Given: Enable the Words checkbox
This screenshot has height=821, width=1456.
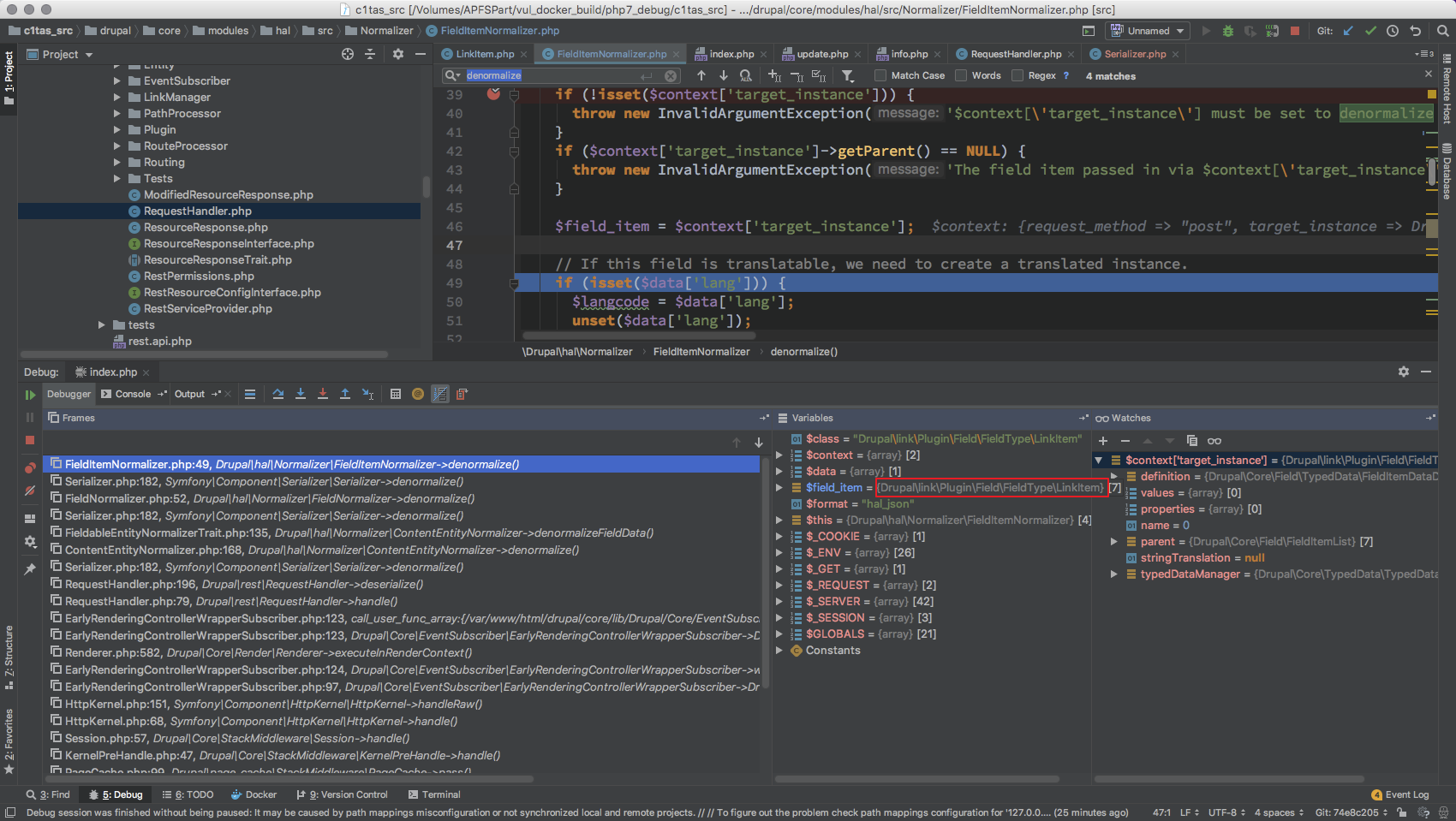Looking at the screenshot, I should click(x=961, y=75).
